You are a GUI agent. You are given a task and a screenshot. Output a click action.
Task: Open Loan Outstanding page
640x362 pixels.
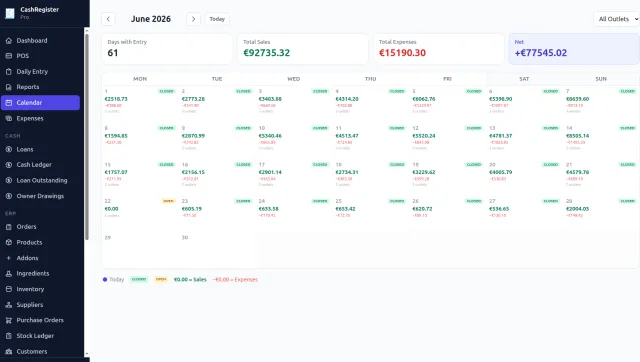[x=40, y=180]
